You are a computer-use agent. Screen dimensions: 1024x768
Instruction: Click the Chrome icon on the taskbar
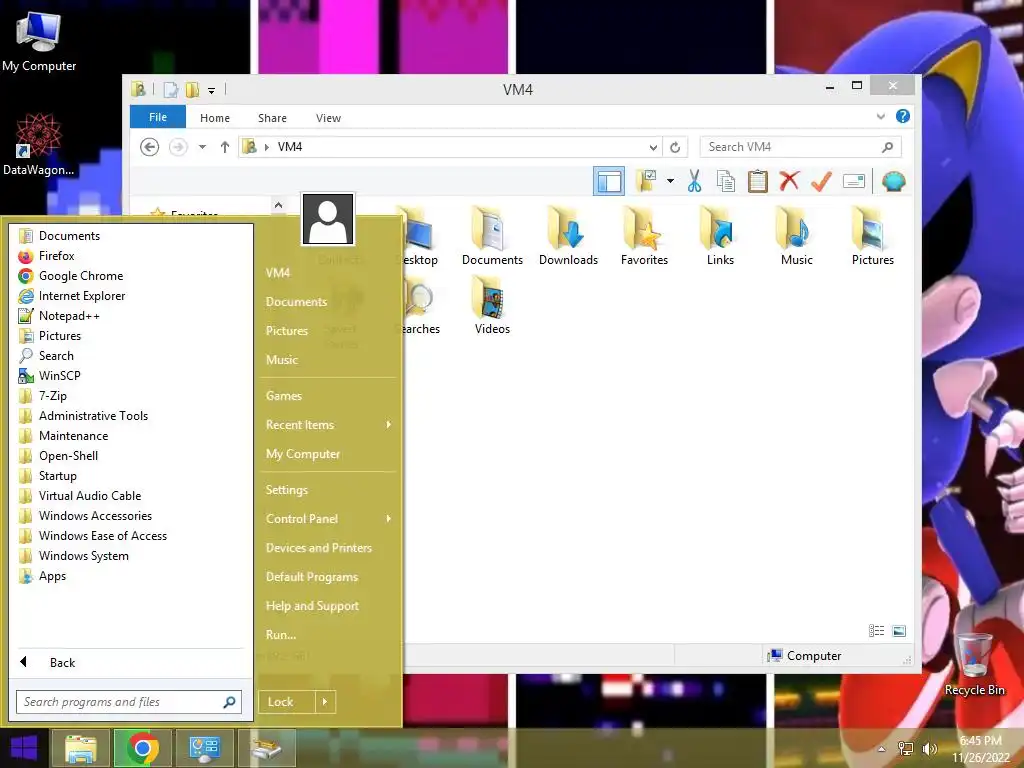point(142,748)
